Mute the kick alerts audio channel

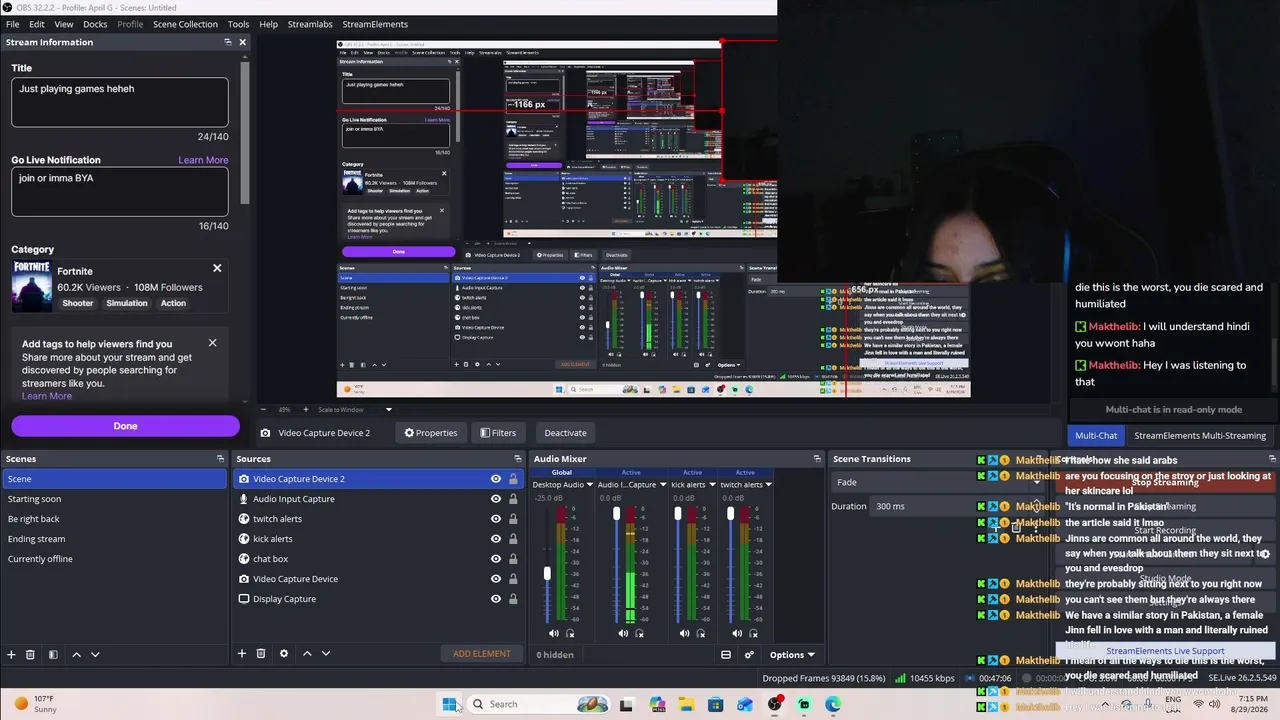pos(684,633)
